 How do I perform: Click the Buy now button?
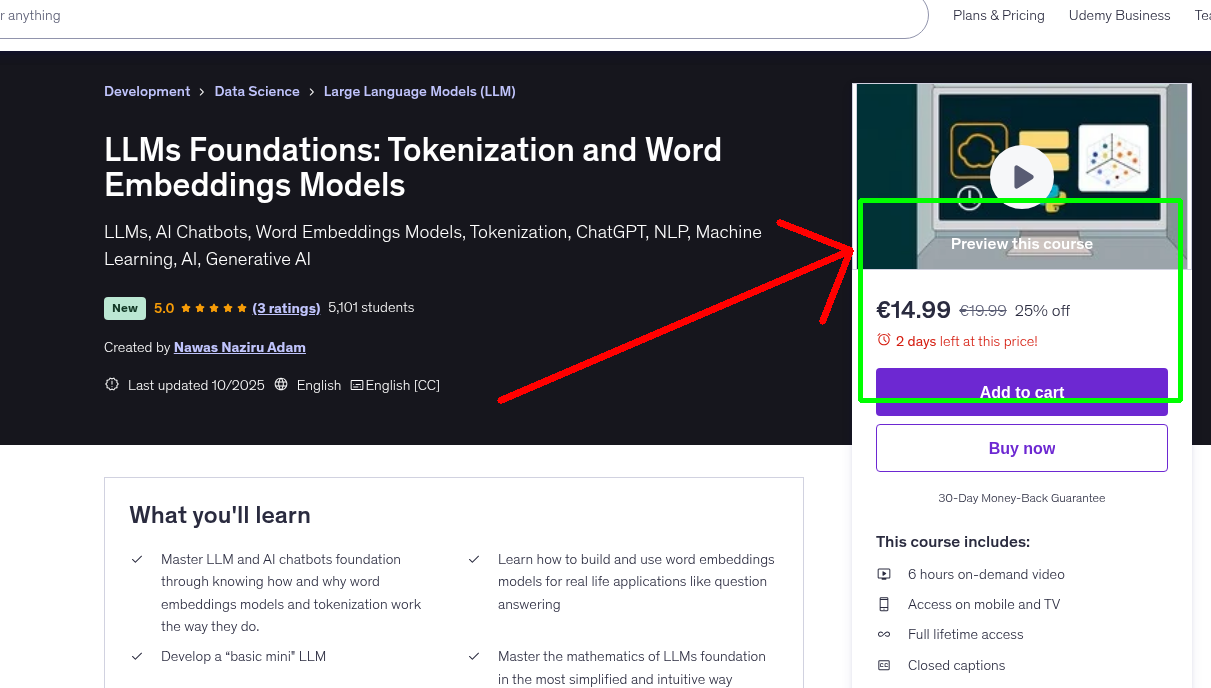(1021, 447)
